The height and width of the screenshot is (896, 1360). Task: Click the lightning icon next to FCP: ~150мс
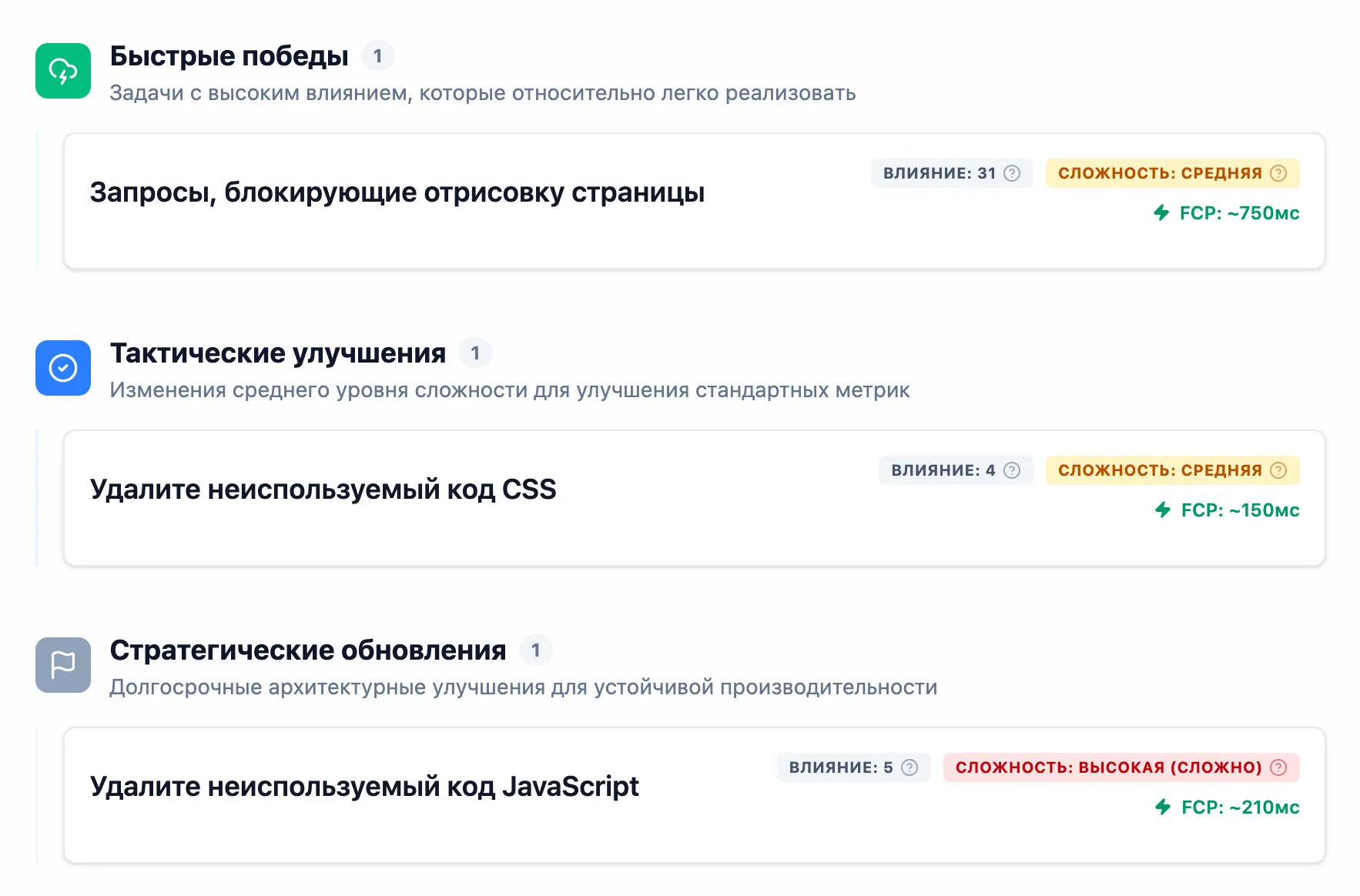(x=1163, y=510)
